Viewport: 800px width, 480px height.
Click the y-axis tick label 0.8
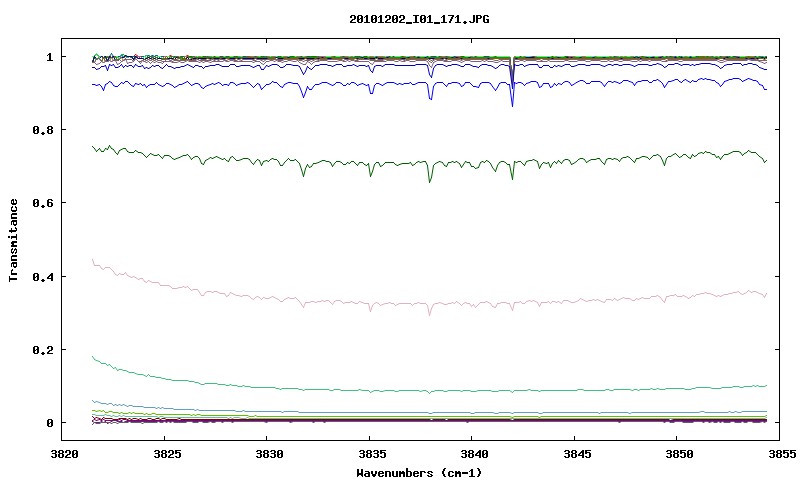[43, 130]
